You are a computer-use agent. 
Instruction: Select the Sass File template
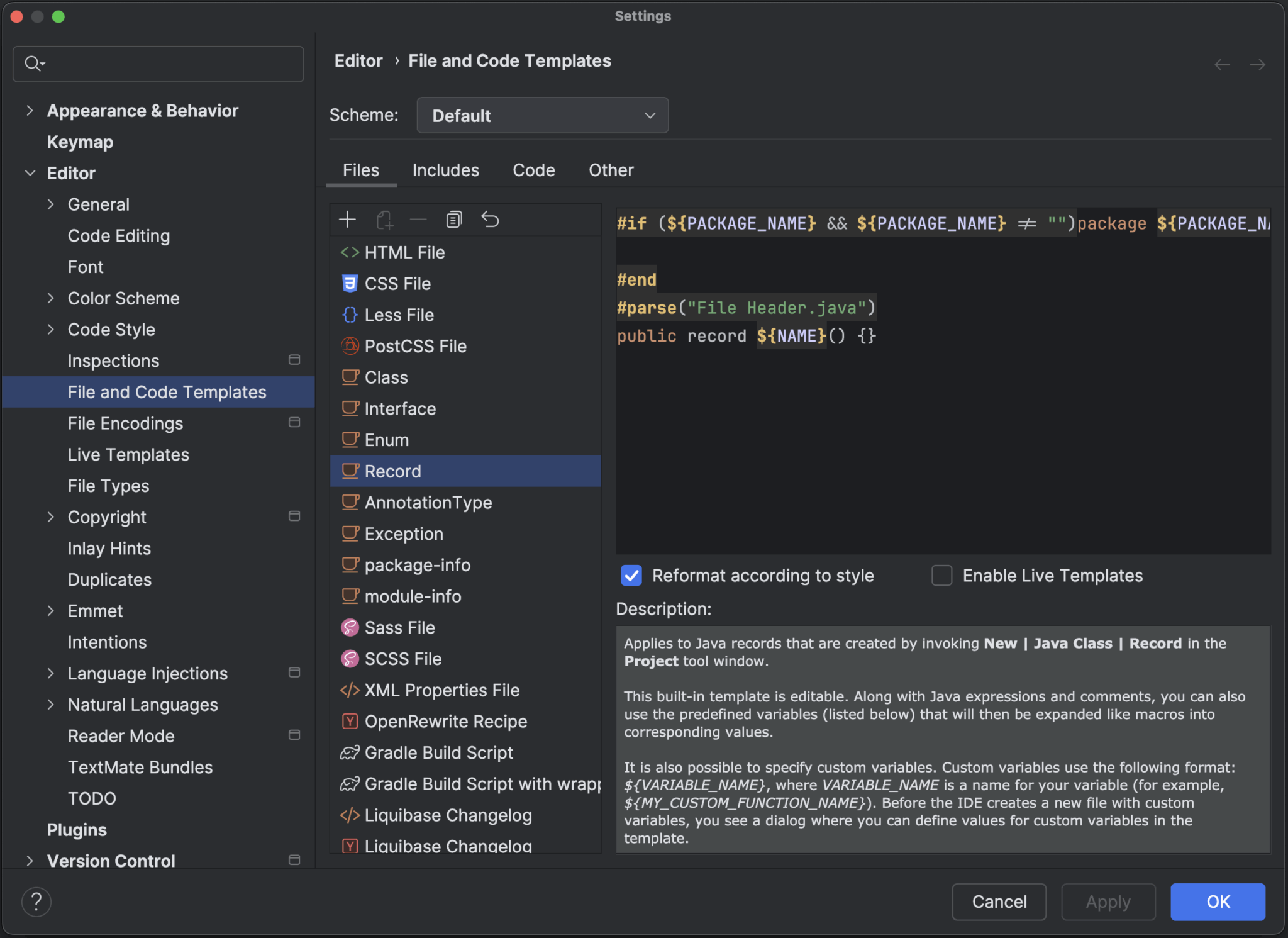pos(399,627)
